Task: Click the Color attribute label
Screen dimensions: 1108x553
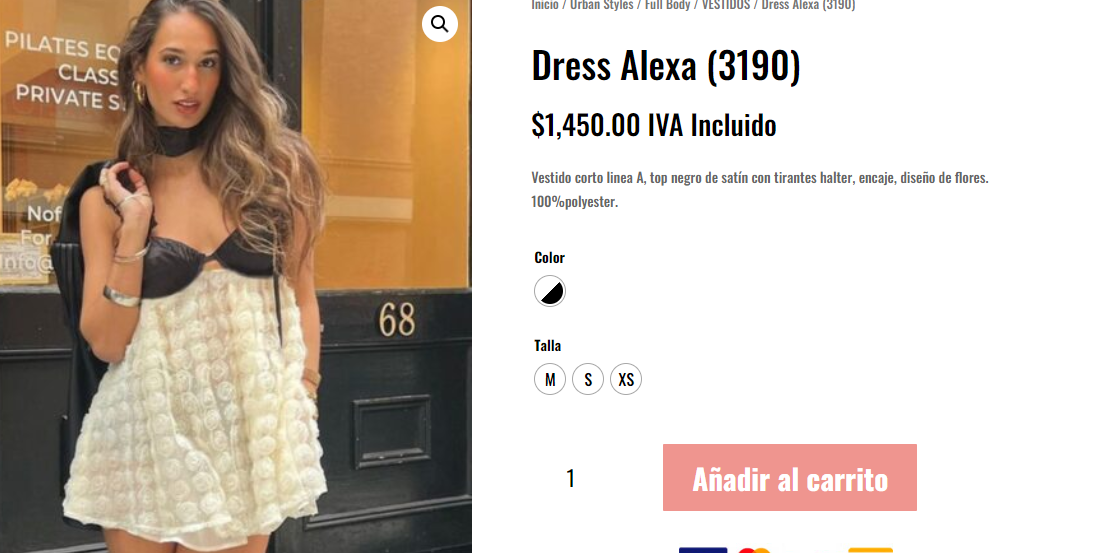Action: [549, 257]
